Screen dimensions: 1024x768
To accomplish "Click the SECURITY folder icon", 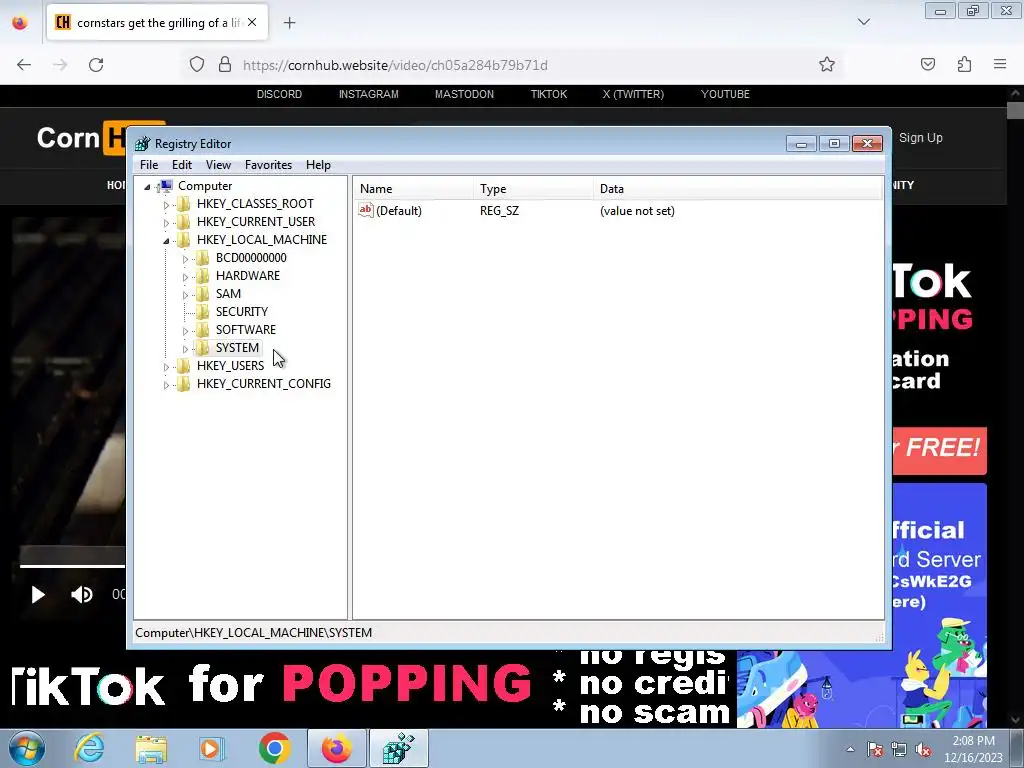I will pyautogui.click(x=203, y=312).
